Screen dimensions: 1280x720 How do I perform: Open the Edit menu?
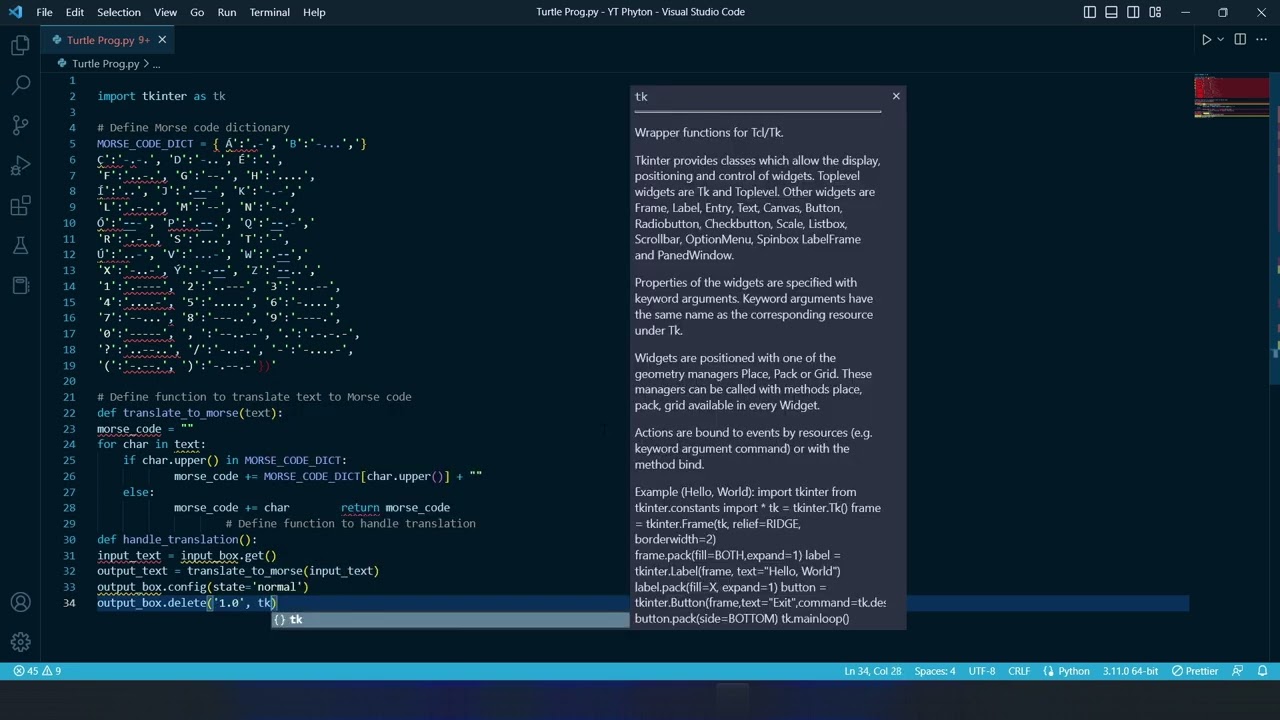(x=75, y=12)
